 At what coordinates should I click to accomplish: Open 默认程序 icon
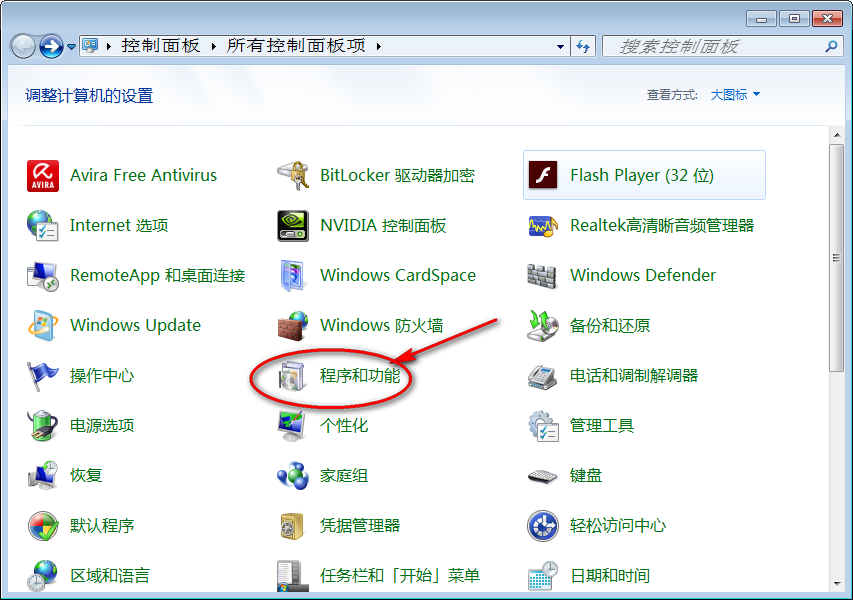tap(43, 526)
